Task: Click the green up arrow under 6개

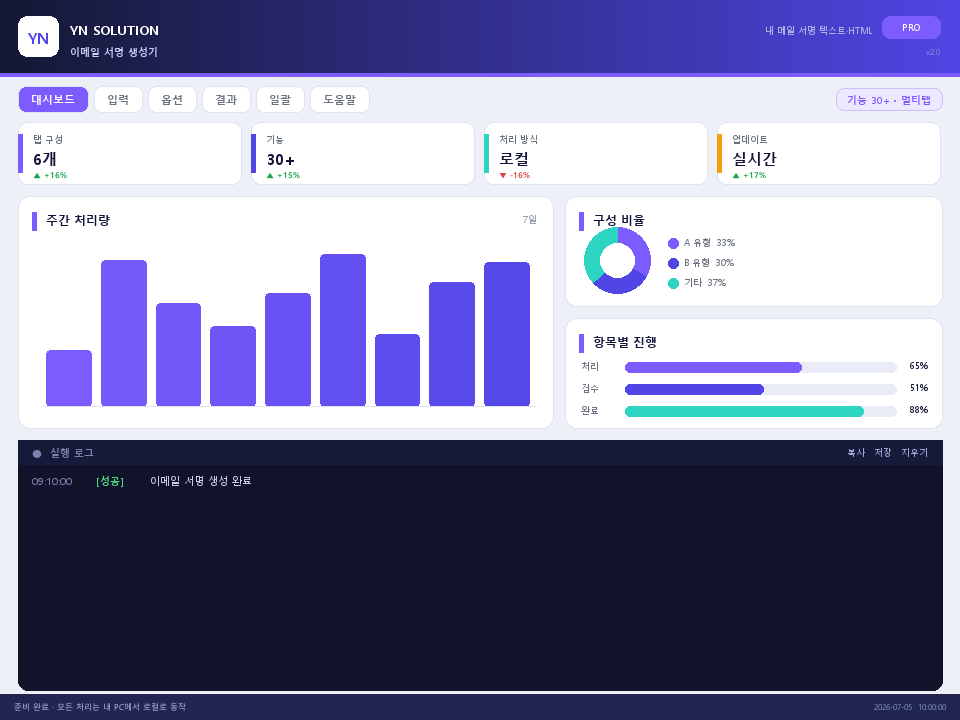Action: [37, 176]
